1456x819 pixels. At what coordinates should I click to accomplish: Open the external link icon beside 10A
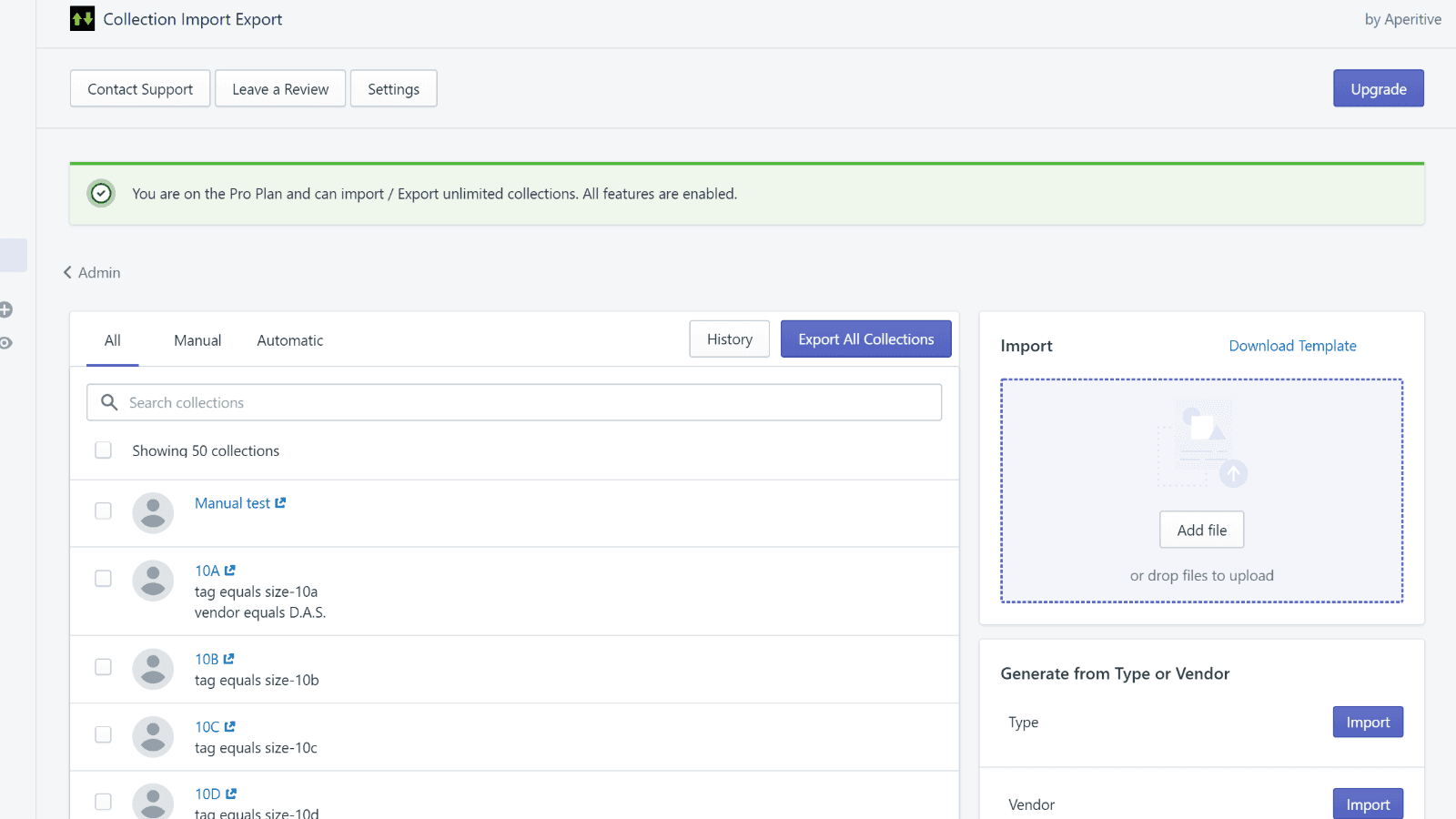229,570
